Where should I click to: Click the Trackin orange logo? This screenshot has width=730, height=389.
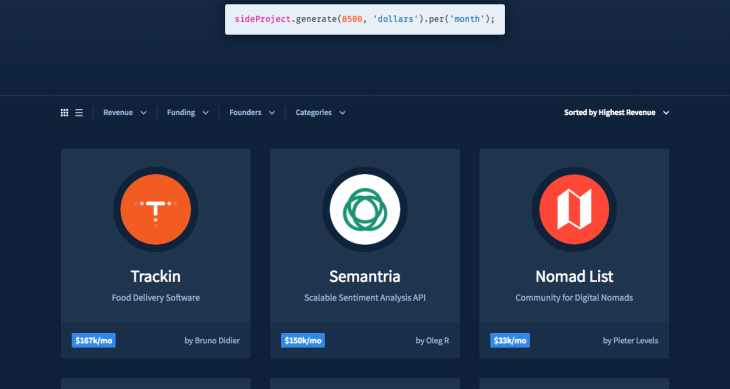click(155, 209)
